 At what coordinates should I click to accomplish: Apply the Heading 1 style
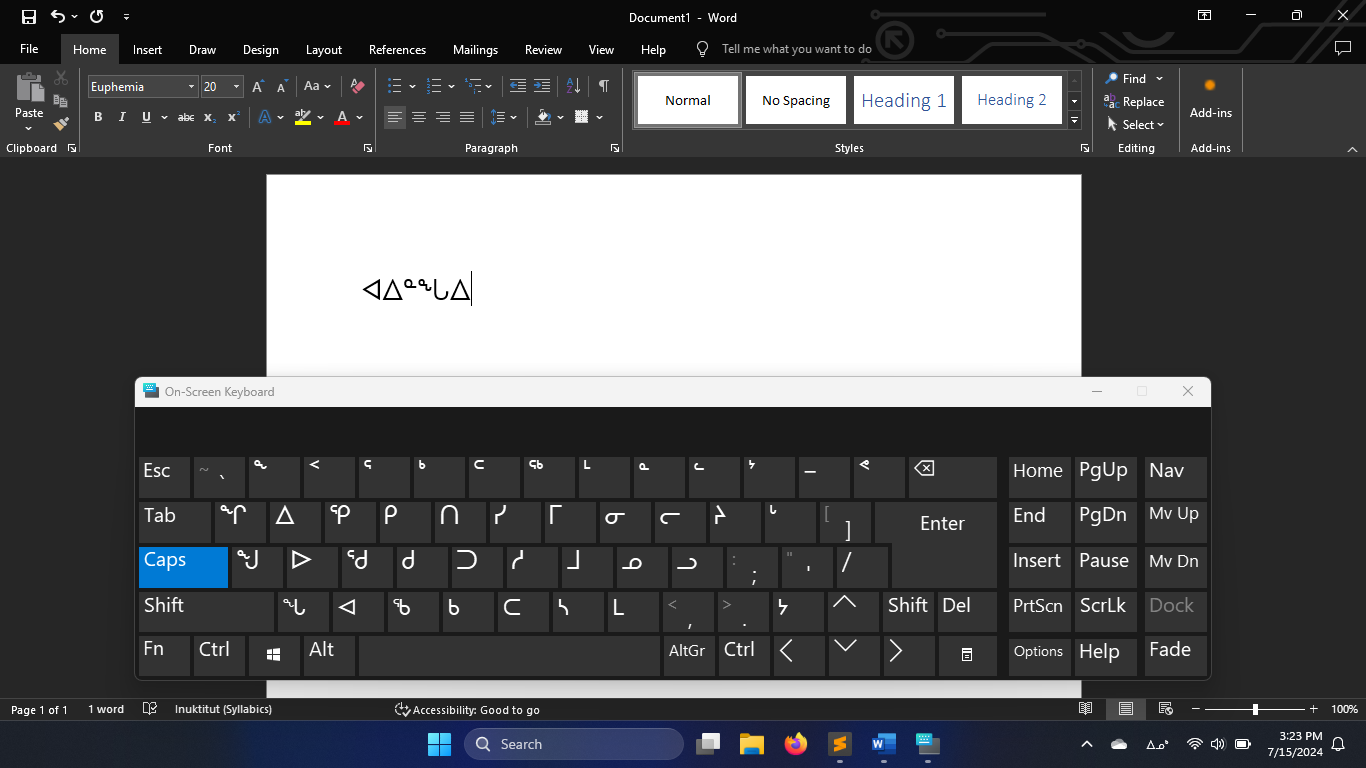click(903, 99)
